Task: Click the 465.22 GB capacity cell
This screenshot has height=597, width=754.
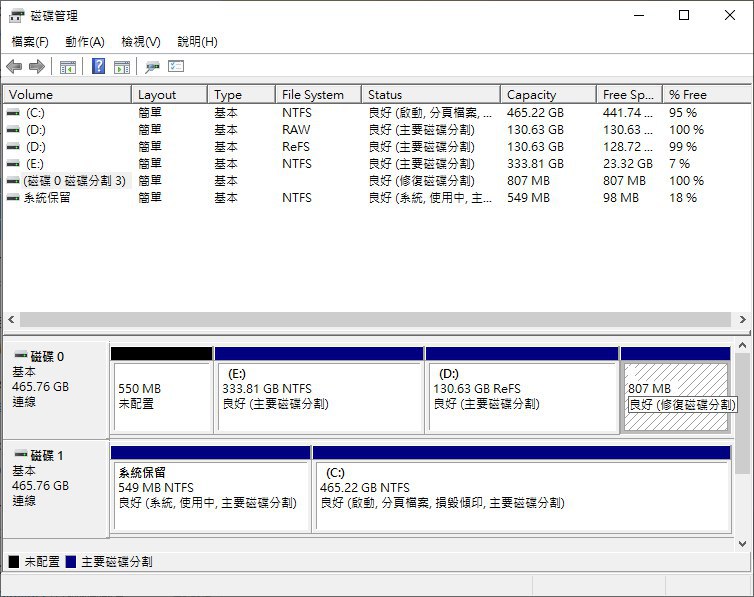Action: click(535, 112)
